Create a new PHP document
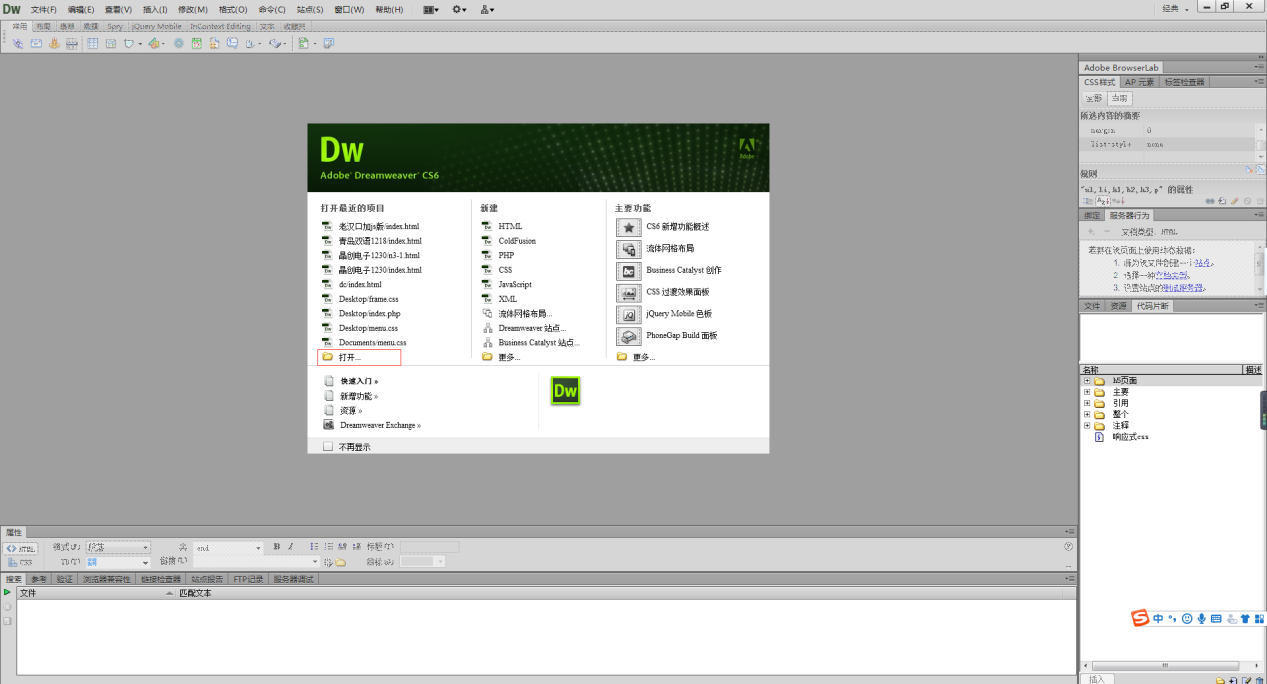The image size is (1267, 684). point(505,255)
